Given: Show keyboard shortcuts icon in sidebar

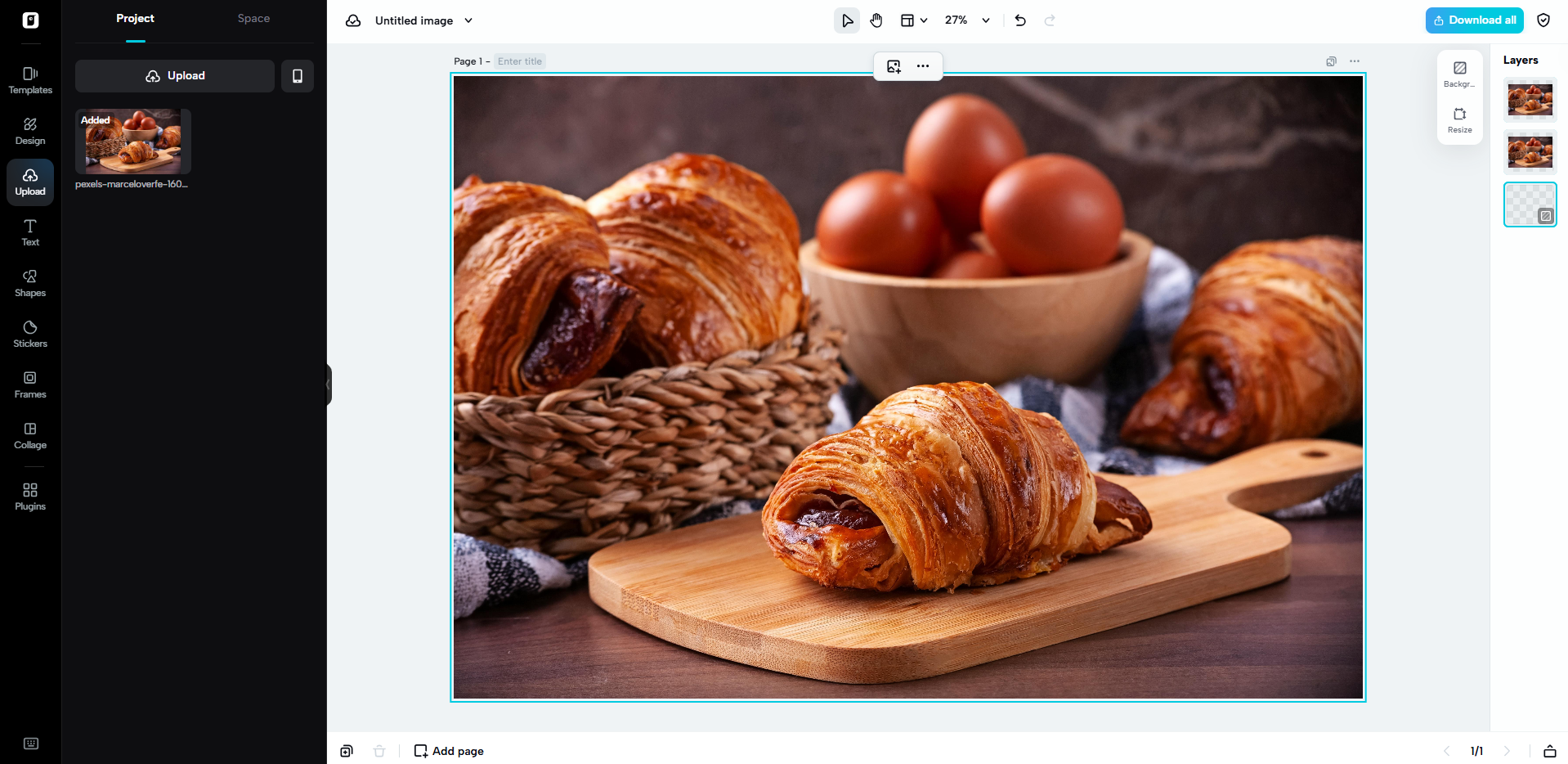Looking at the screenshot, I should (x=31, y=744).
